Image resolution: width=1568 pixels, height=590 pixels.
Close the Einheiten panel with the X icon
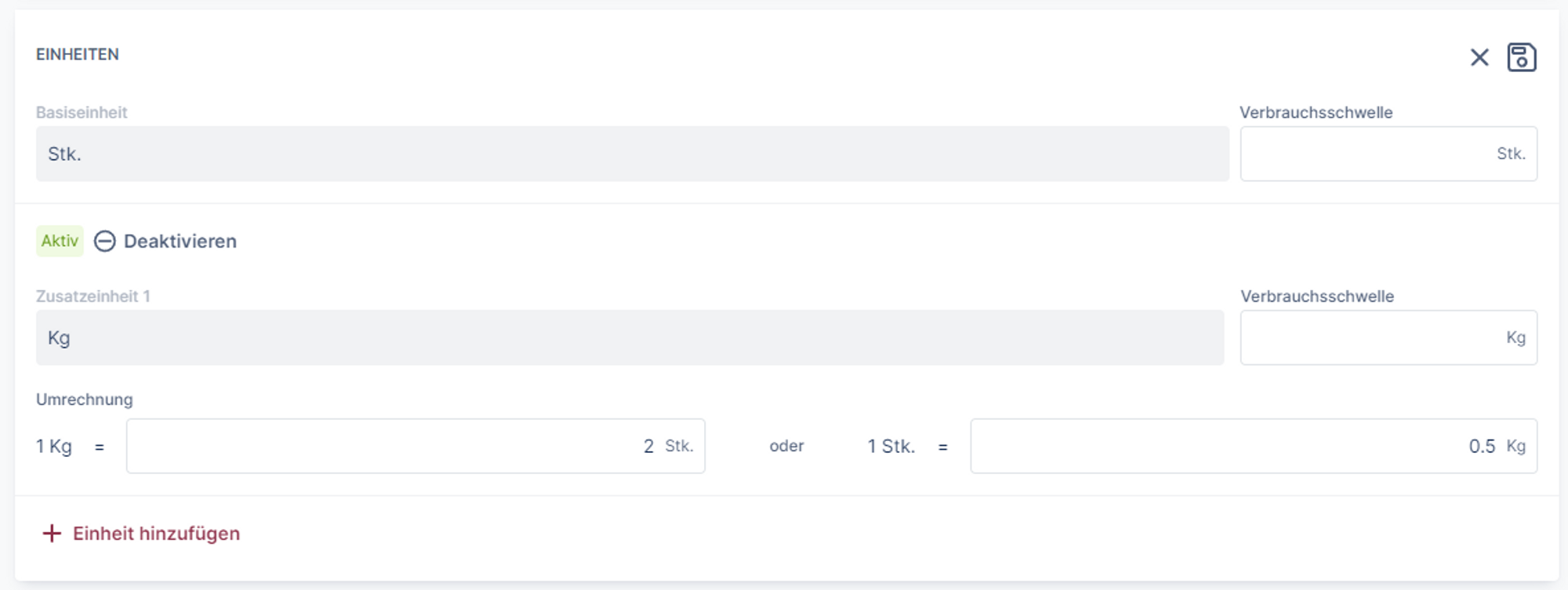tap(1479, 57)
